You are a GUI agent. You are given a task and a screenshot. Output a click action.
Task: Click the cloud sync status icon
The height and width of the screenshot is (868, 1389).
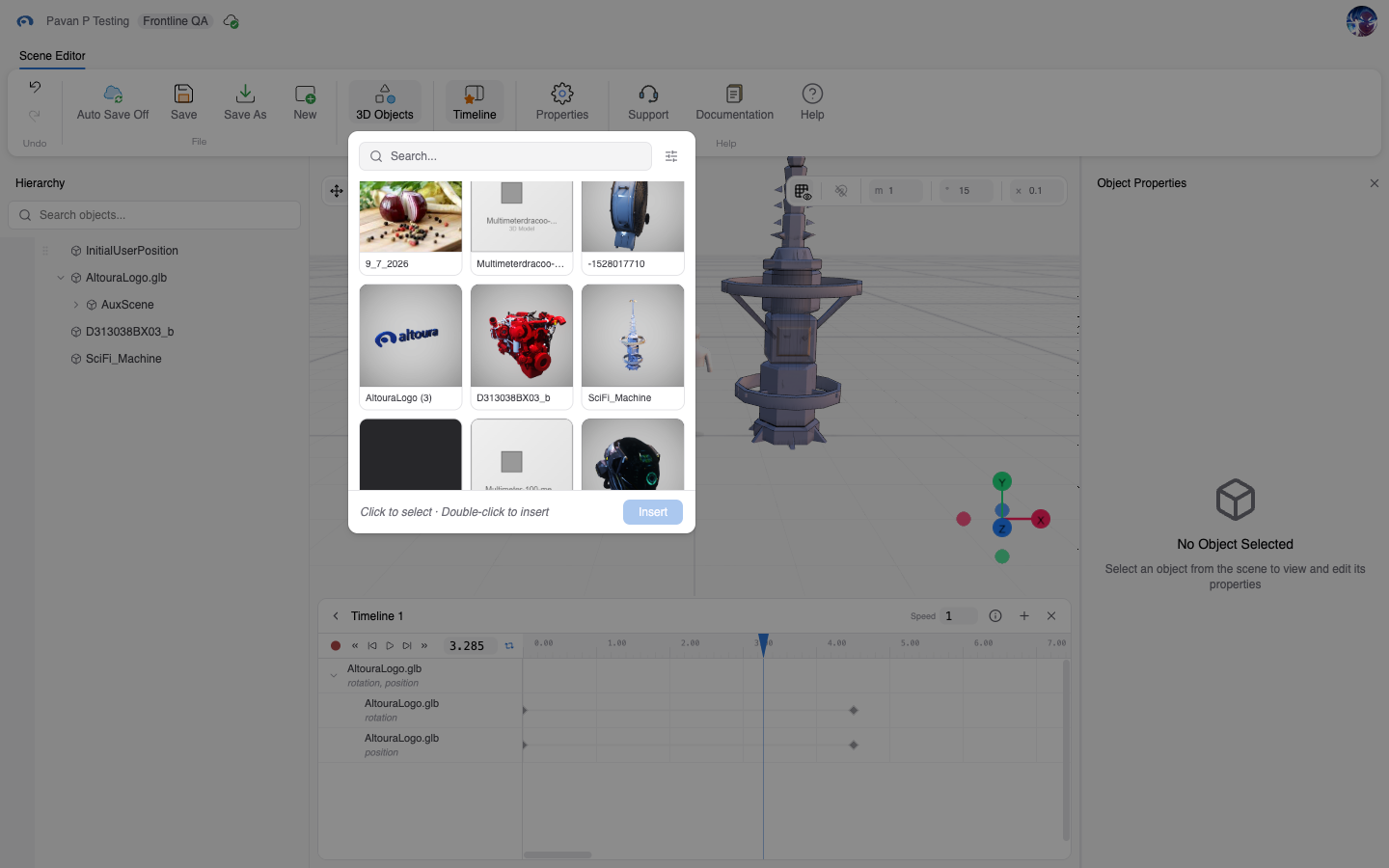(x=231, y=21)
